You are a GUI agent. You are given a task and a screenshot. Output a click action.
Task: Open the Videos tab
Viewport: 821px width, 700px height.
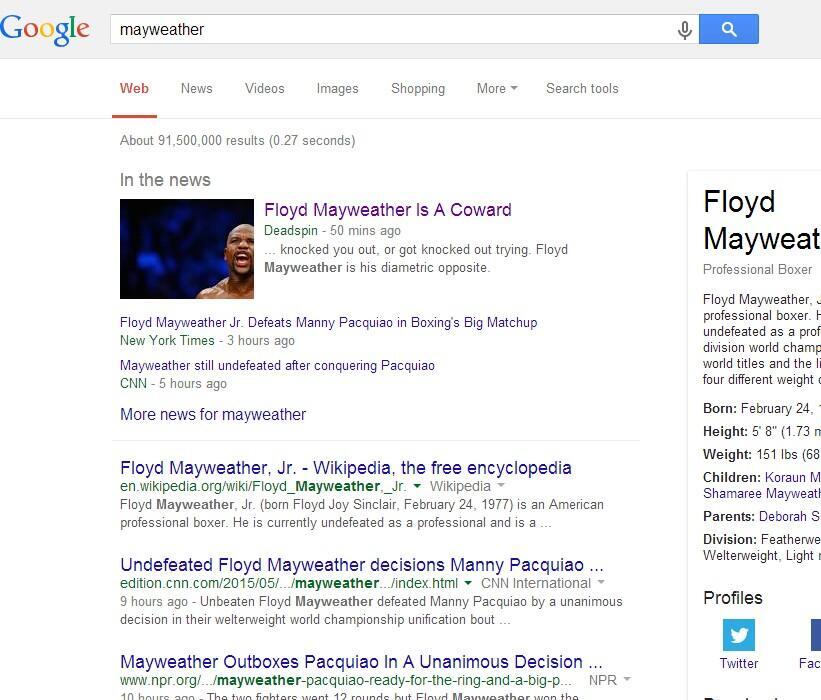click(264, 88)
